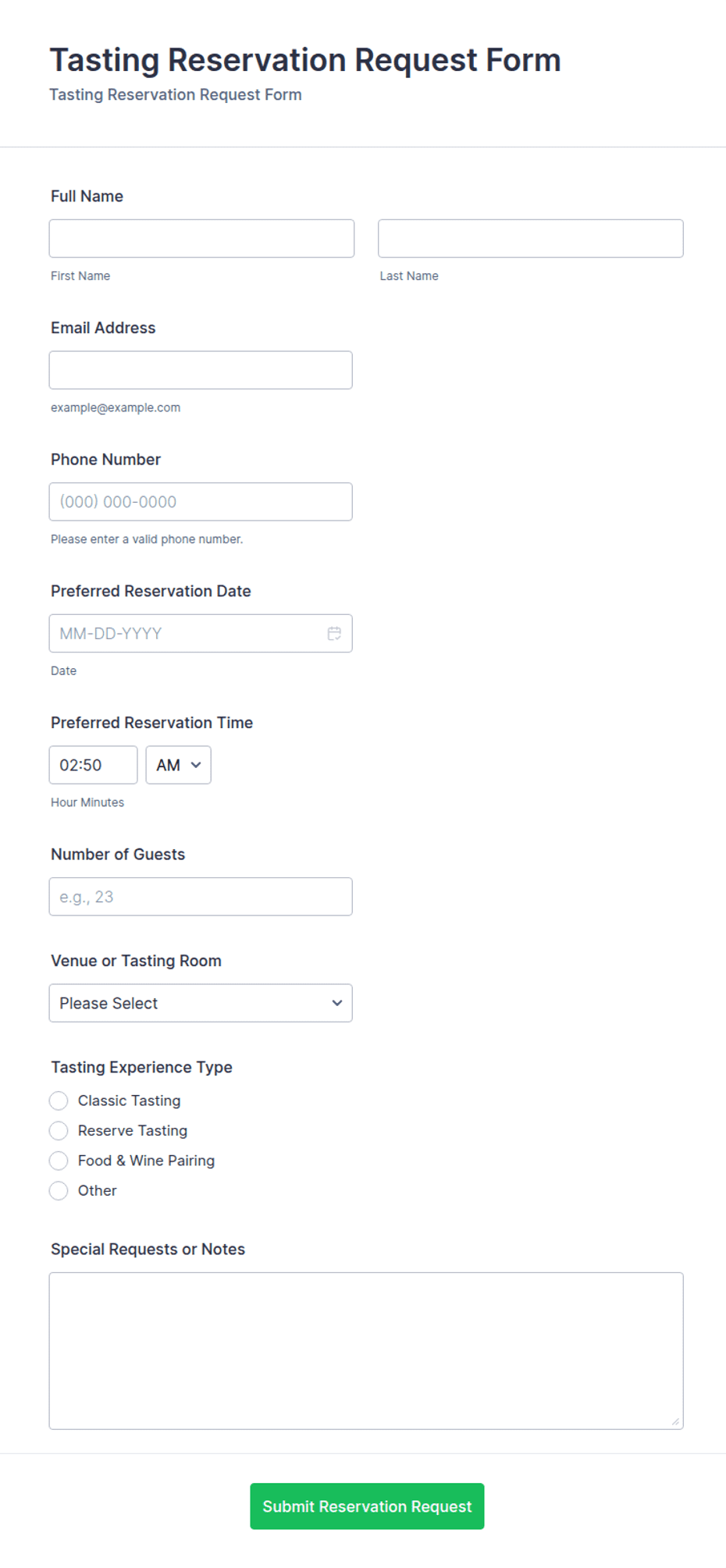Submit Reservation Request button
This screenshot has height=1568, width=726.
pos(367,1506)
